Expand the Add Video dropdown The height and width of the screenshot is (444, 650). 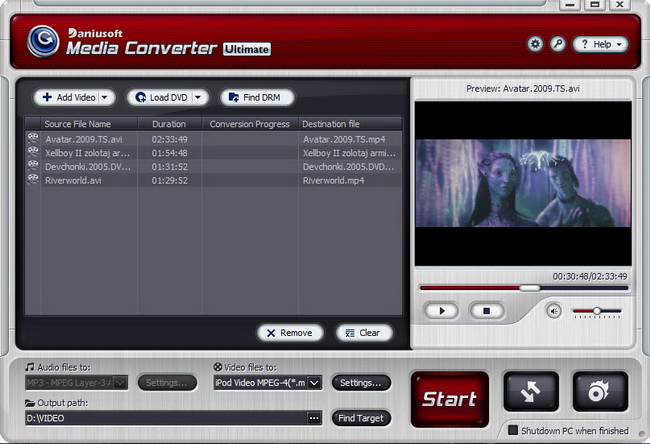(106, 97)
